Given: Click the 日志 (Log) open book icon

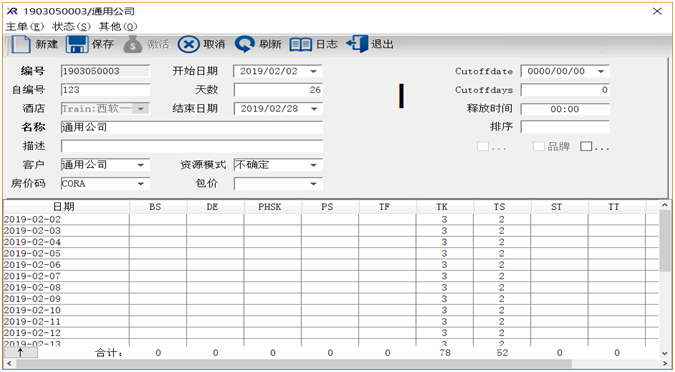Looking at the screenshot, I should (300, 44).
